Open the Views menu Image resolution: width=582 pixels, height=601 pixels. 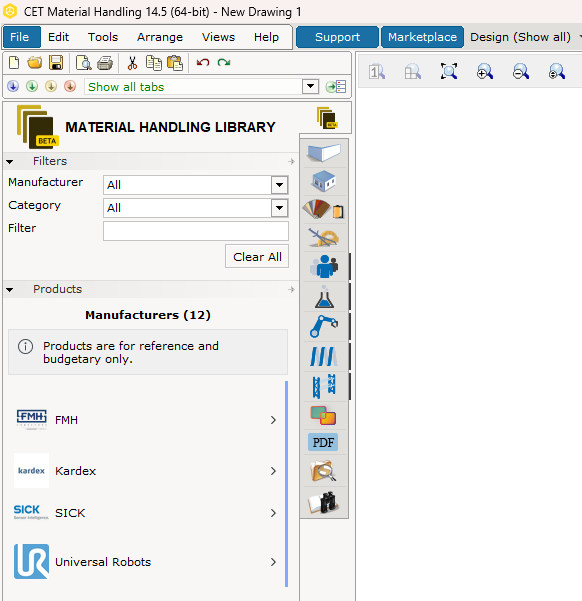point(219,37)
